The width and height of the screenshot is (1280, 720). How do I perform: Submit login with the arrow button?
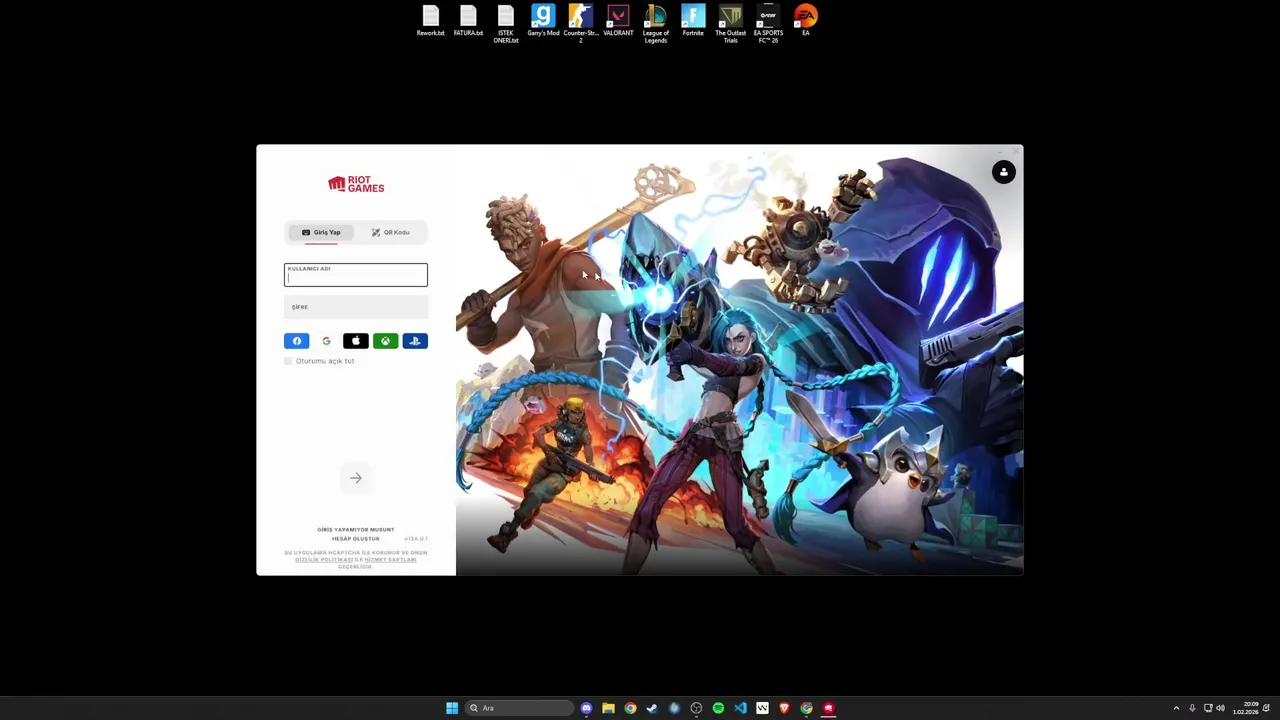356,478
